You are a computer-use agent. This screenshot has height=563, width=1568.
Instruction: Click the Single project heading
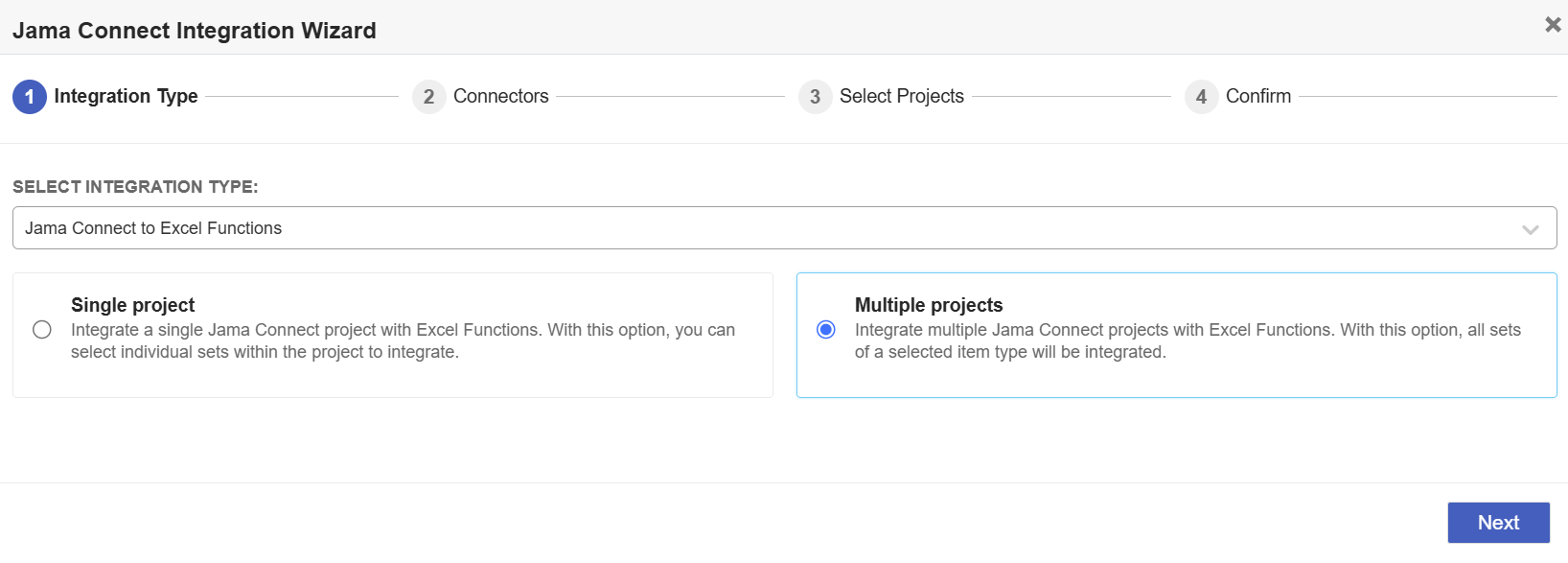tap(132, 305)
